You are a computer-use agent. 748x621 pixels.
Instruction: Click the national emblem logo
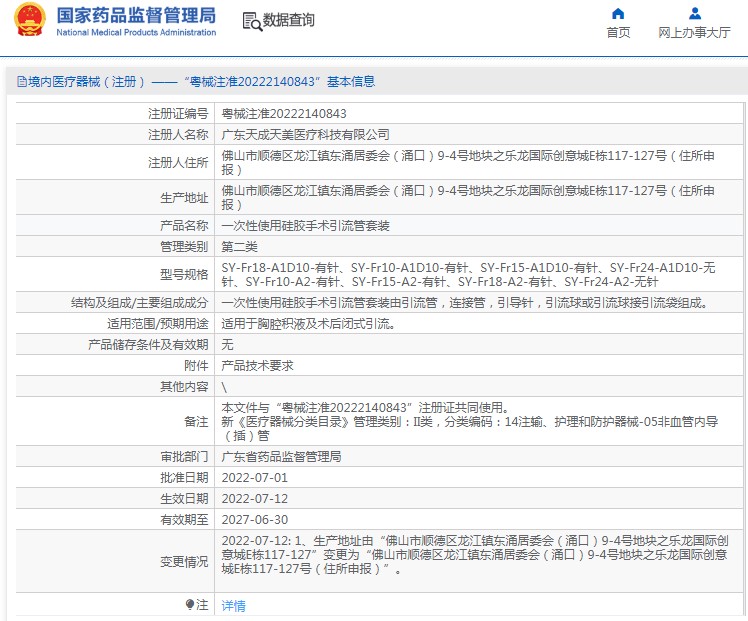30,20
